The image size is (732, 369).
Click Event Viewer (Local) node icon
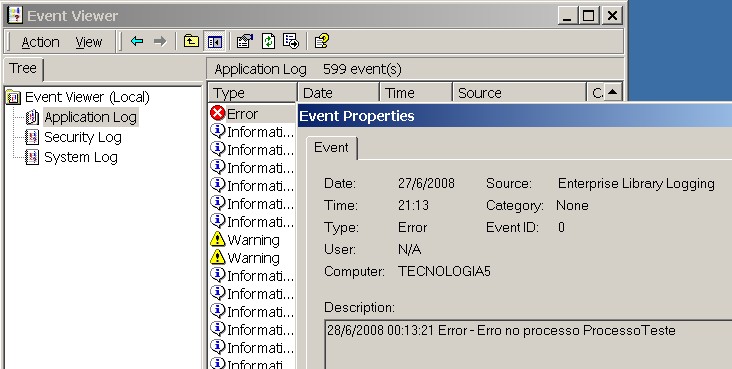[14, 98]
